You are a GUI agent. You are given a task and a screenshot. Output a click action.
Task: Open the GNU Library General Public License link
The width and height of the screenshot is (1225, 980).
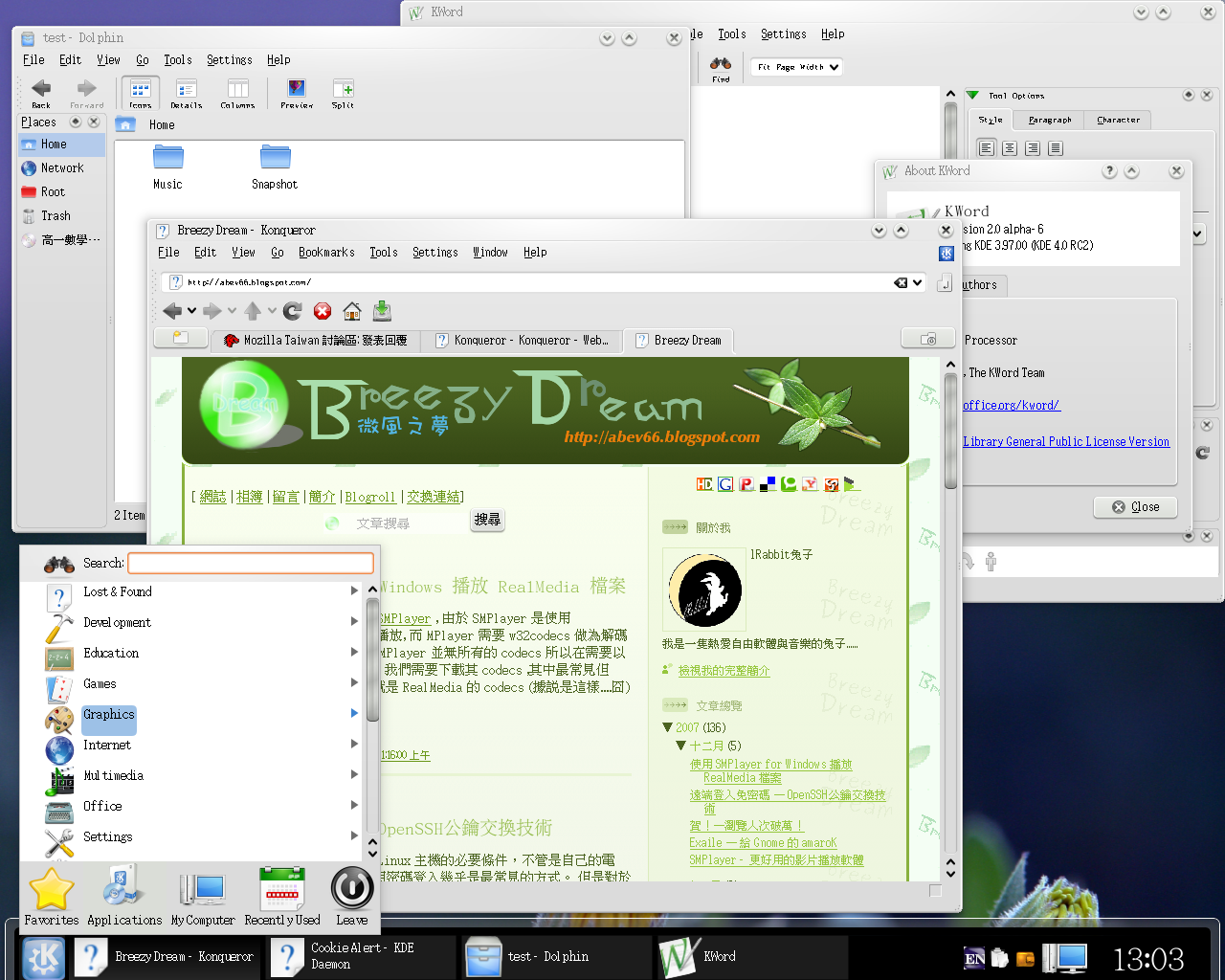point(1066,442)
